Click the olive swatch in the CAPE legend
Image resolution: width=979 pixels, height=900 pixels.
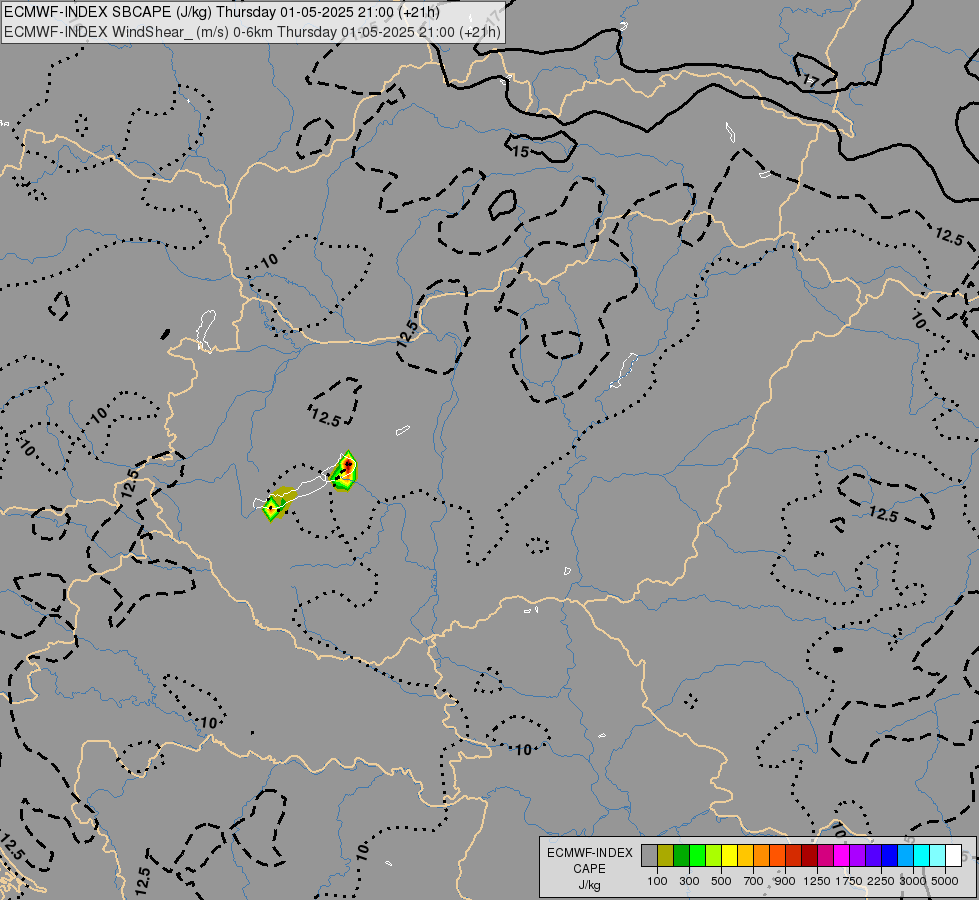pyautogui.click(x=665, y=855)
